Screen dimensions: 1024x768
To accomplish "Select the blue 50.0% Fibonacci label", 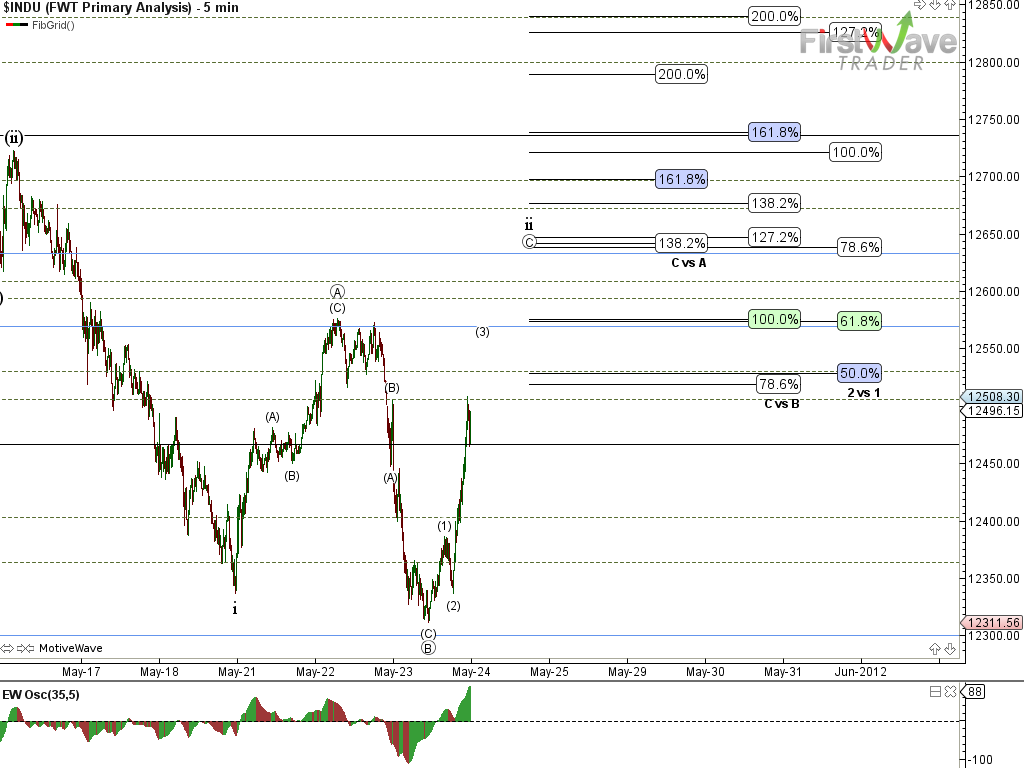I will click(x=860, y=373).
